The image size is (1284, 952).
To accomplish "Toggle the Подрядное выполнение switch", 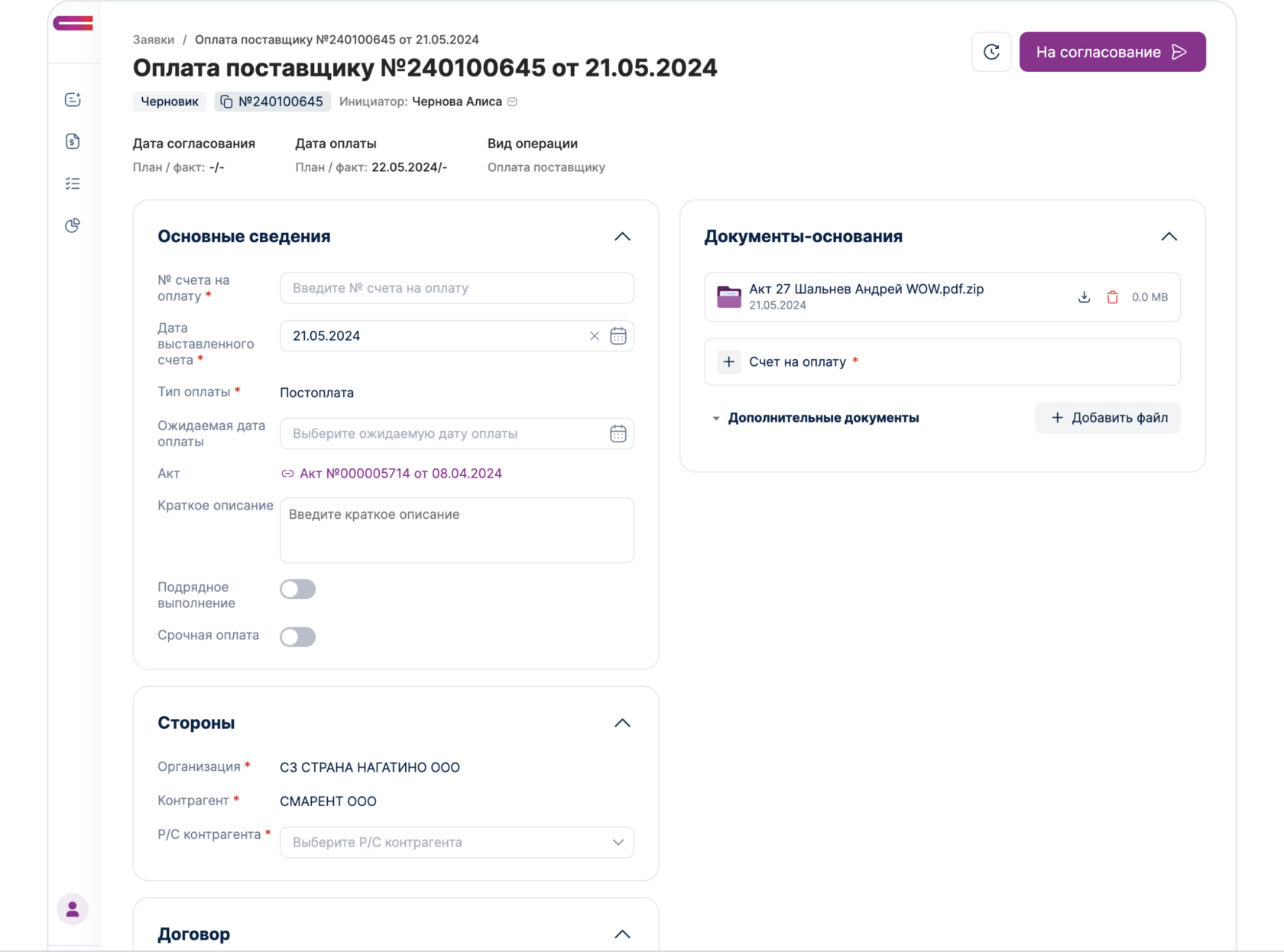I will pyautogui.click(x=297, y=589).
